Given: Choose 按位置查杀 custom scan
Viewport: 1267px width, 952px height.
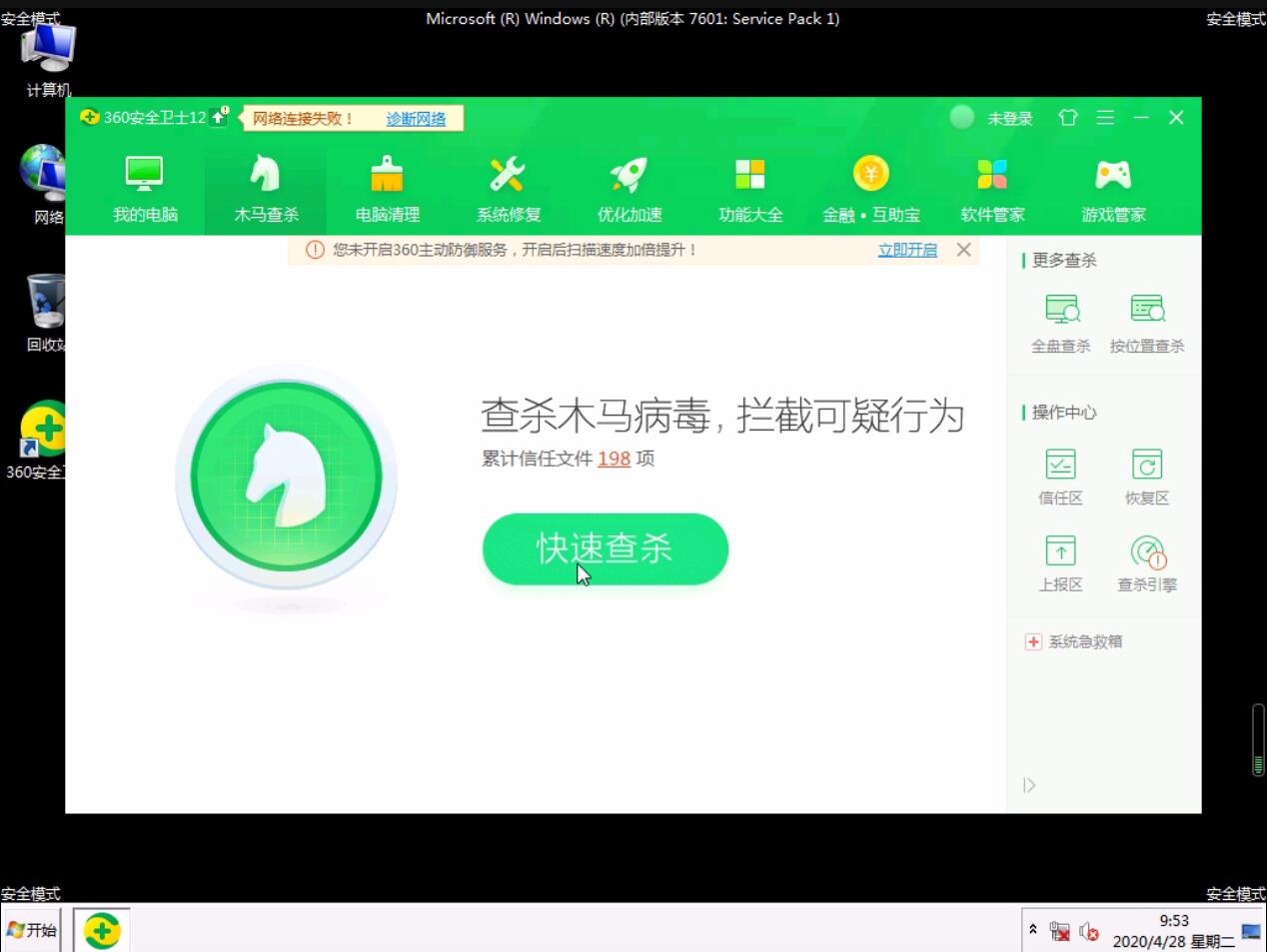Looking at the screenshot, I should (1147, 323).
